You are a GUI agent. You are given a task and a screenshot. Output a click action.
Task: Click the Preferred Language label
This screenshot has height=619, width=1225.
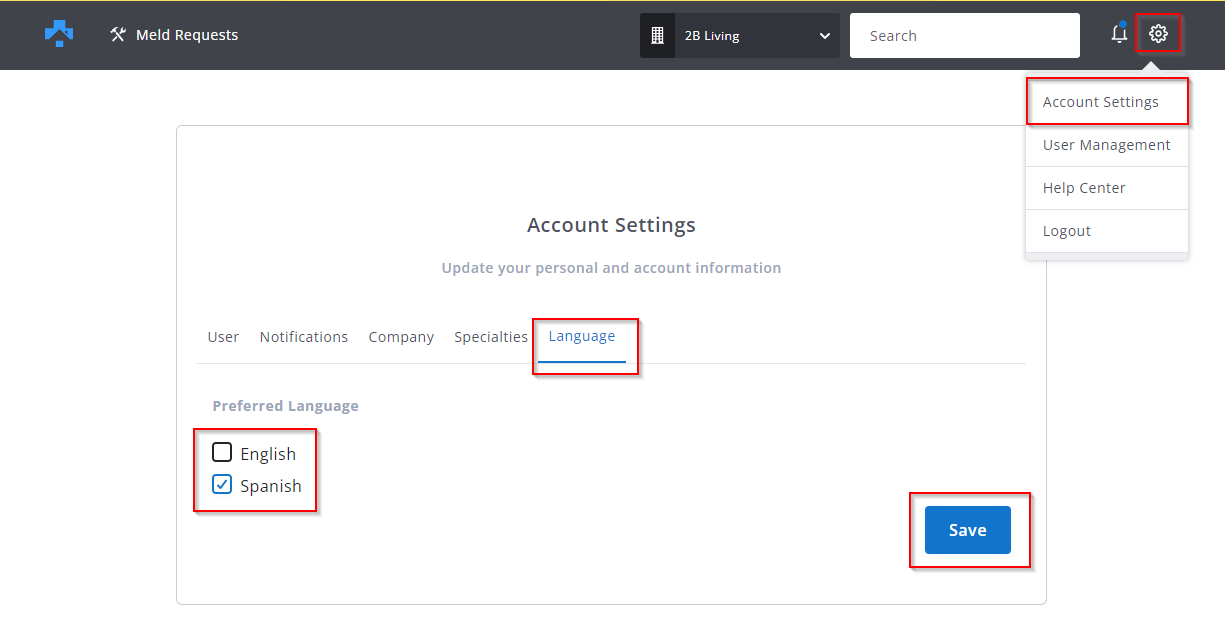[286, 406]
